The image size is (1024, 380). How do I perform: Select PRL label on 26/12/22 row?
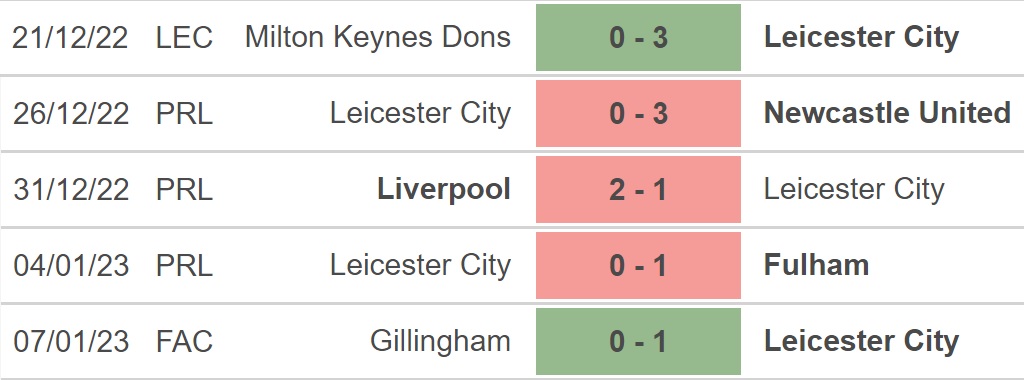pos(184,114)
